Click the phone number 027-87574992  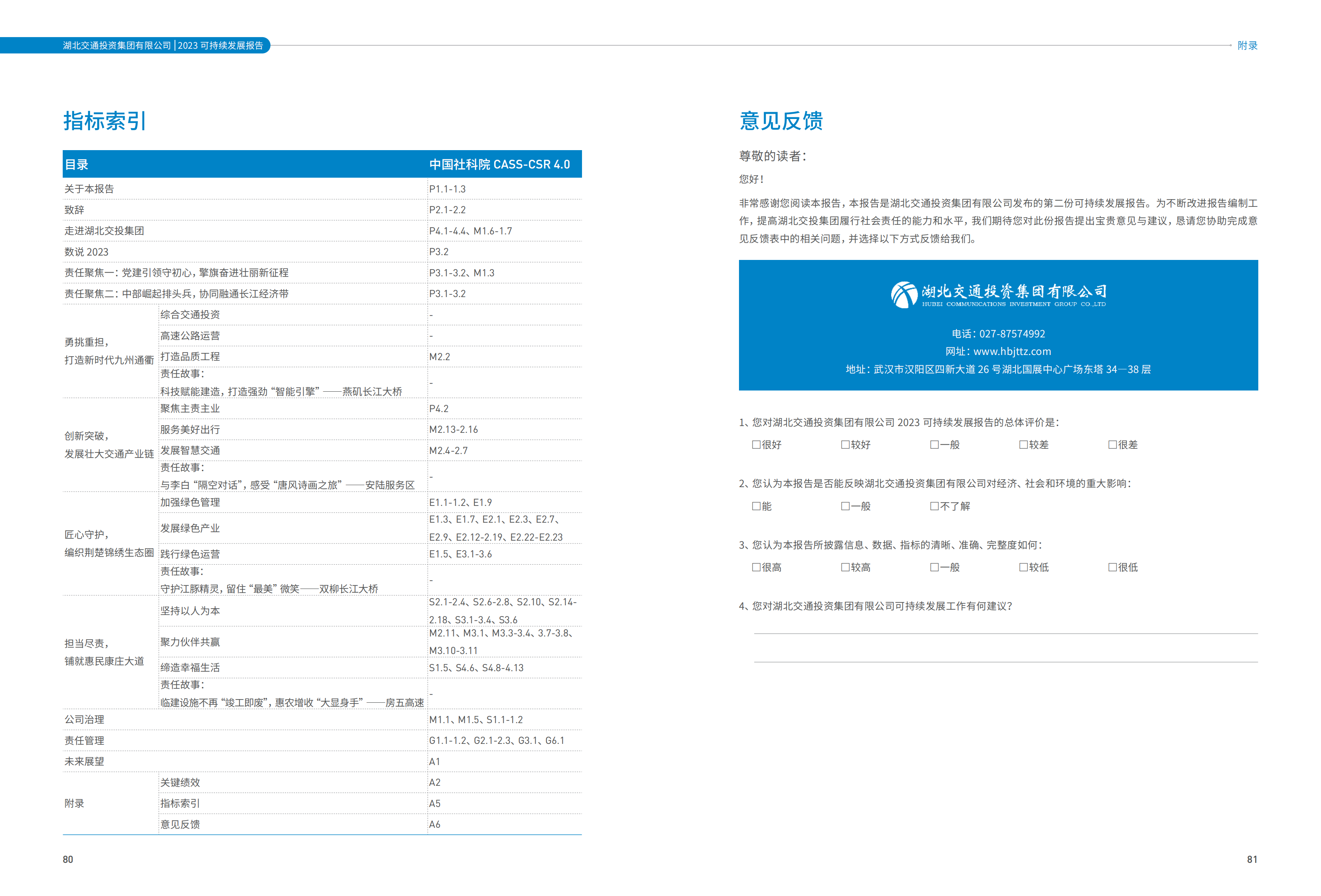pyautogui.click(x=1012, y=334)
